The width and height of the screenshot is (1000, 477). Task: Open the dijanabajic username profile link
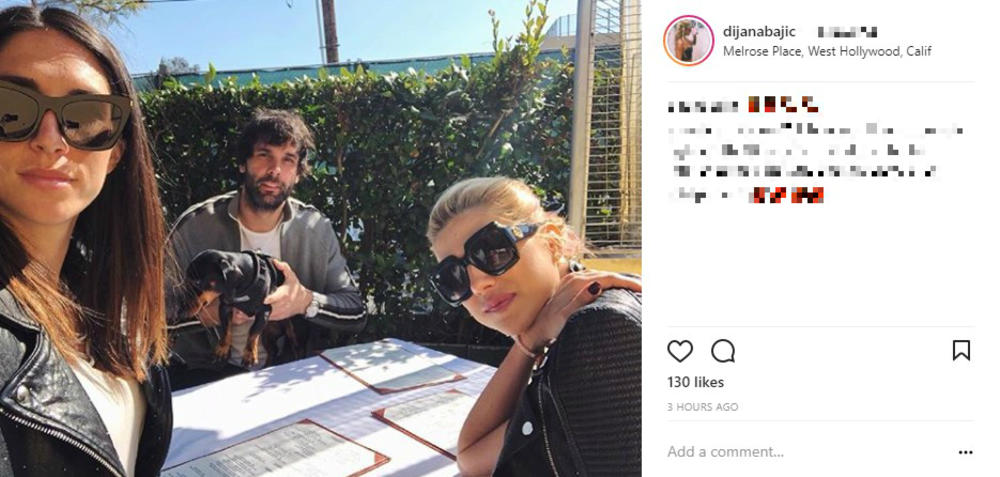pyautogui.click(x=759, y=32)
